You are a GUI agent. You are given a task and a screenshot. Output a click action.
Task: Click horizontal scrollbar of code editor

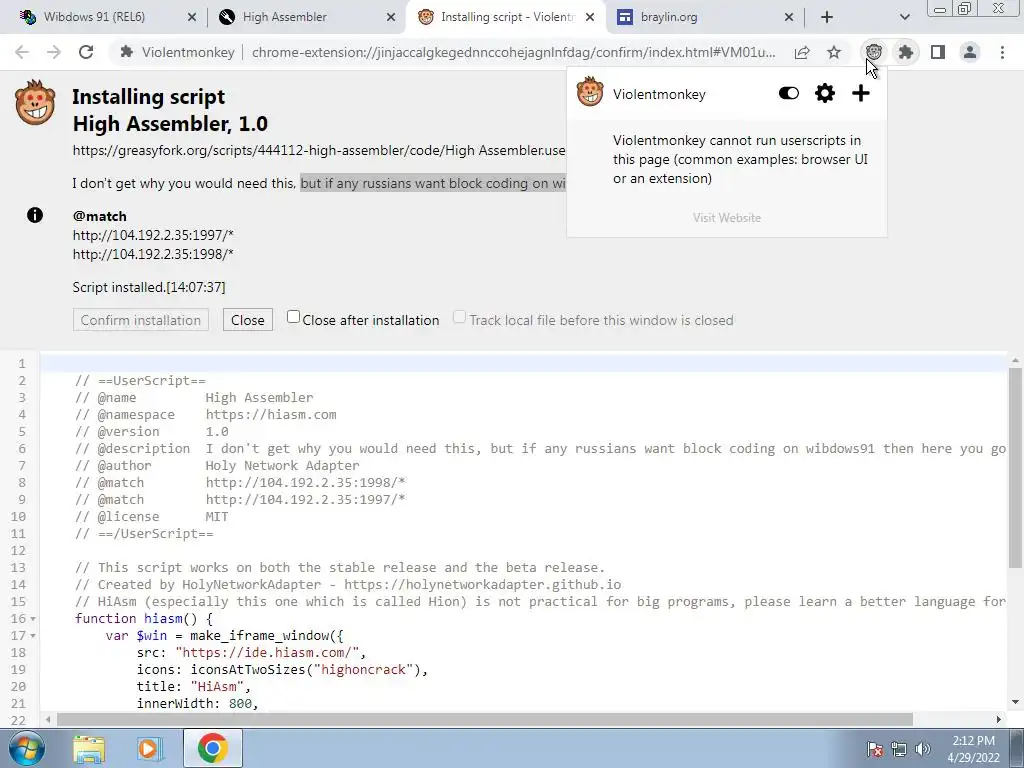pyautogui.click(x=485, y=720)
